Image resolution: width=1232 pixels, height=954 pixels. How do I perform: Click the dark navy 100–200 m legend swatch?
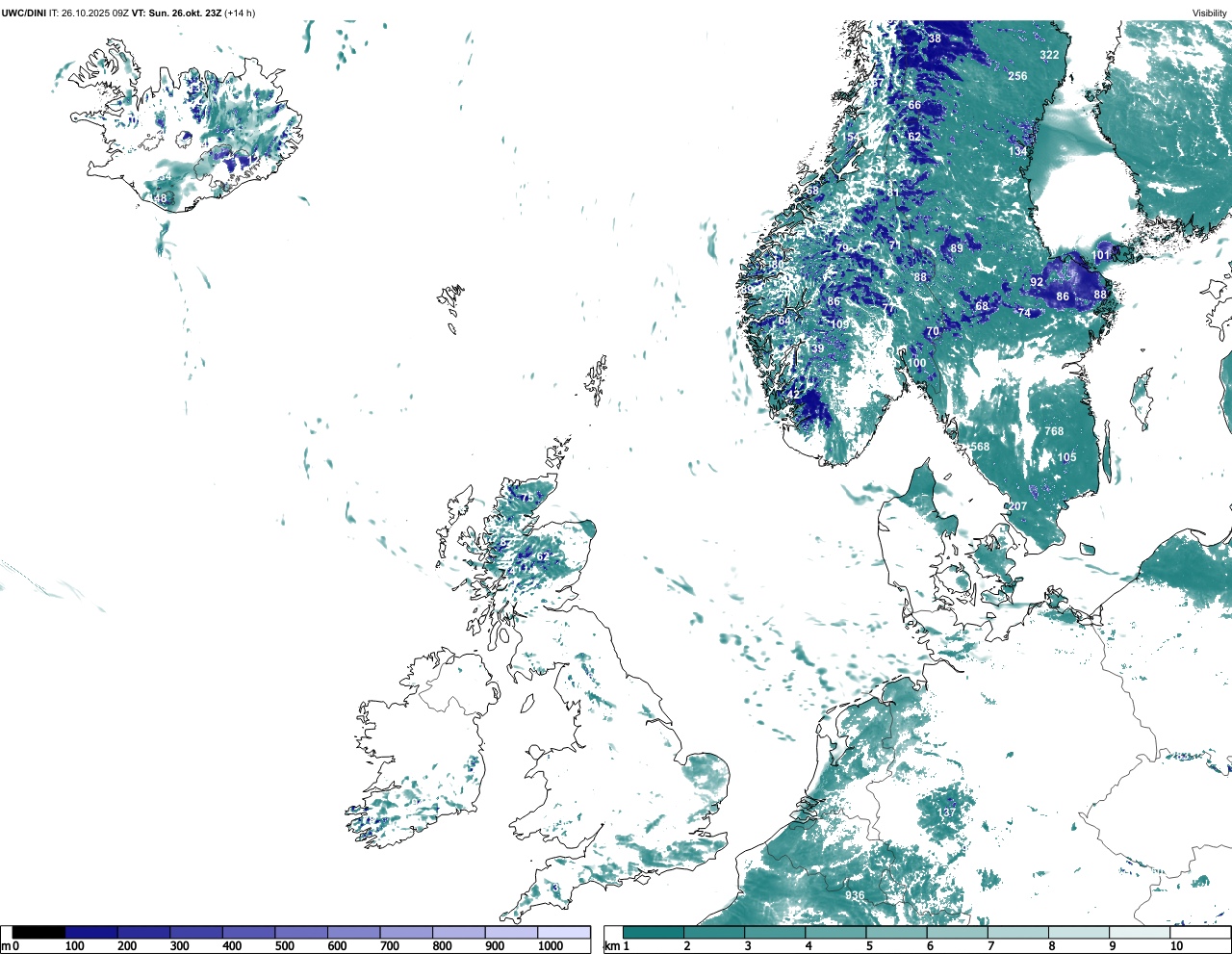pos(91,932)
